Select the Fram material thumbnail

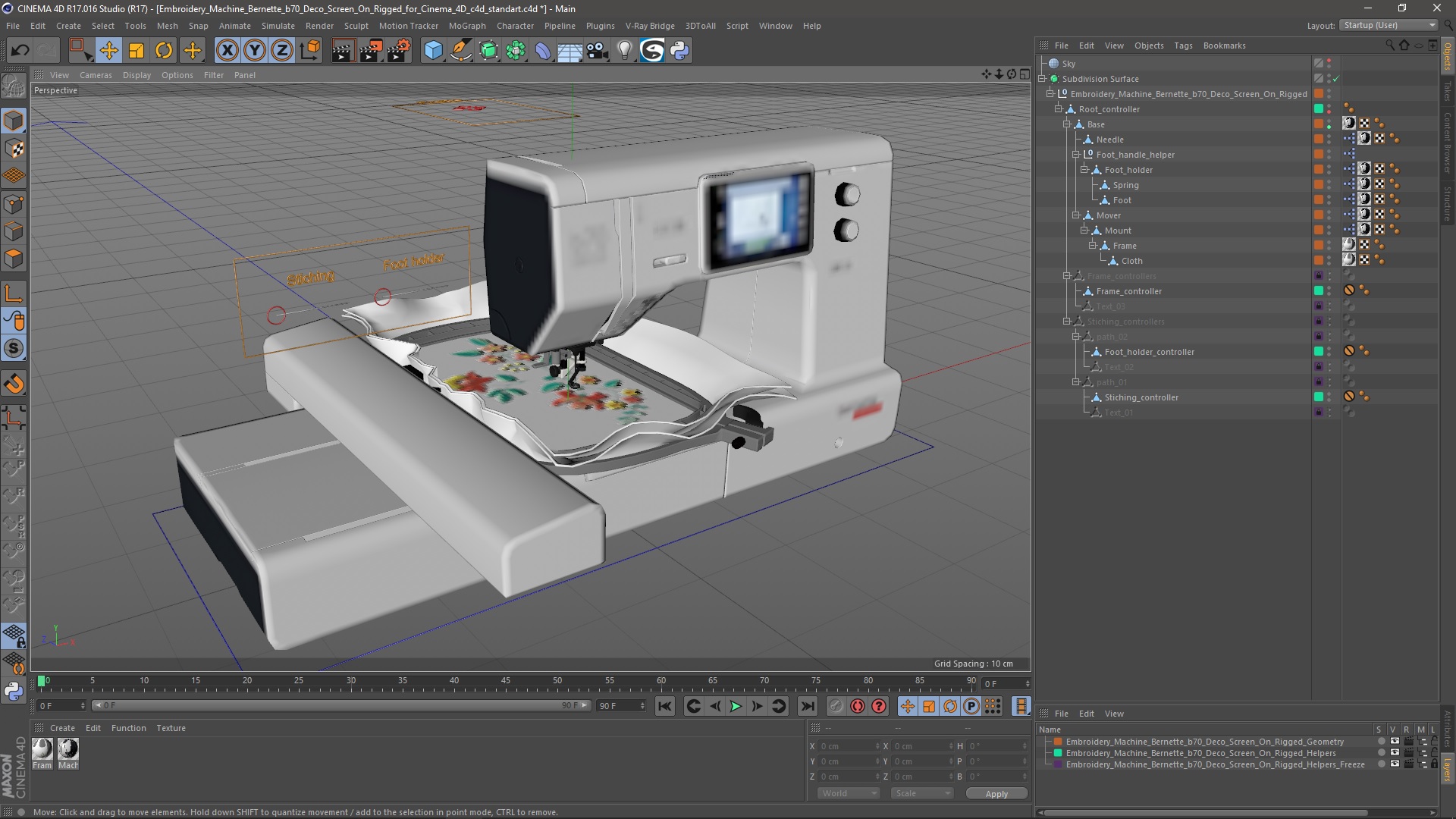pos(42,750)
